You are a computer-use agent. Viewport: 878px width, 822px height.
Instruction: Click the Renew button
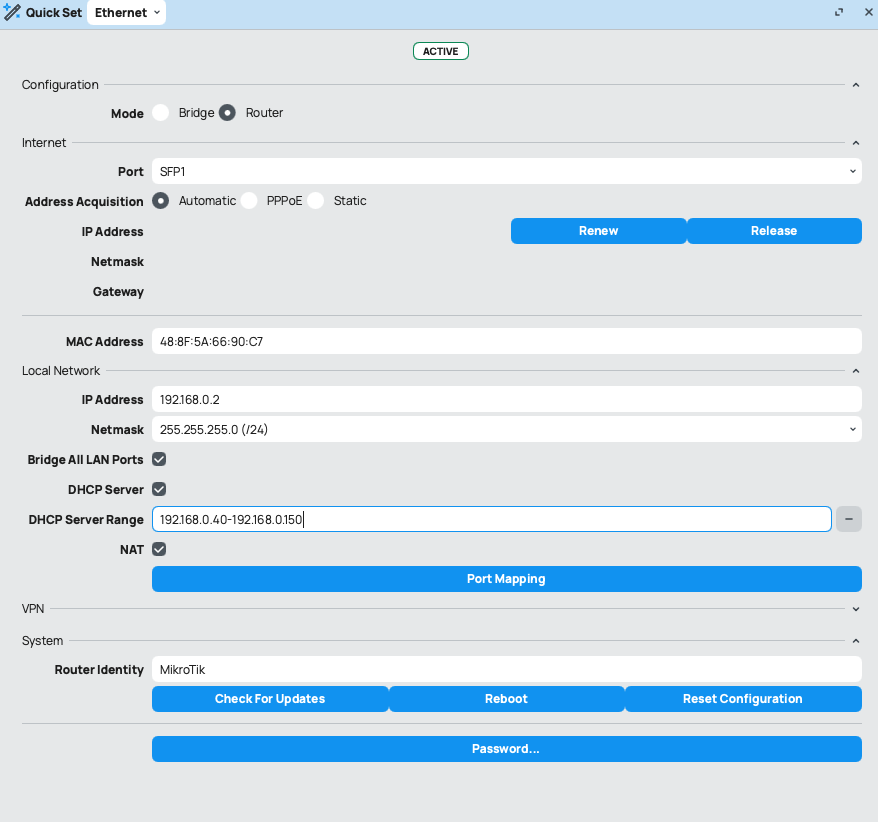(598, 231)
